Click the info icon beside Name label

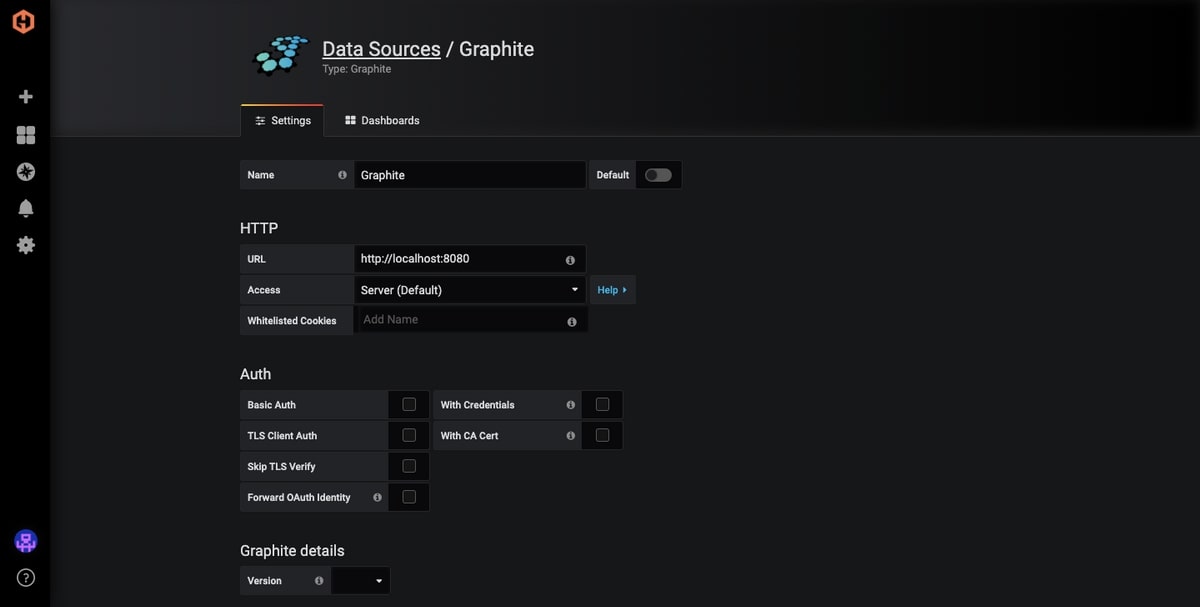(342, 175)
